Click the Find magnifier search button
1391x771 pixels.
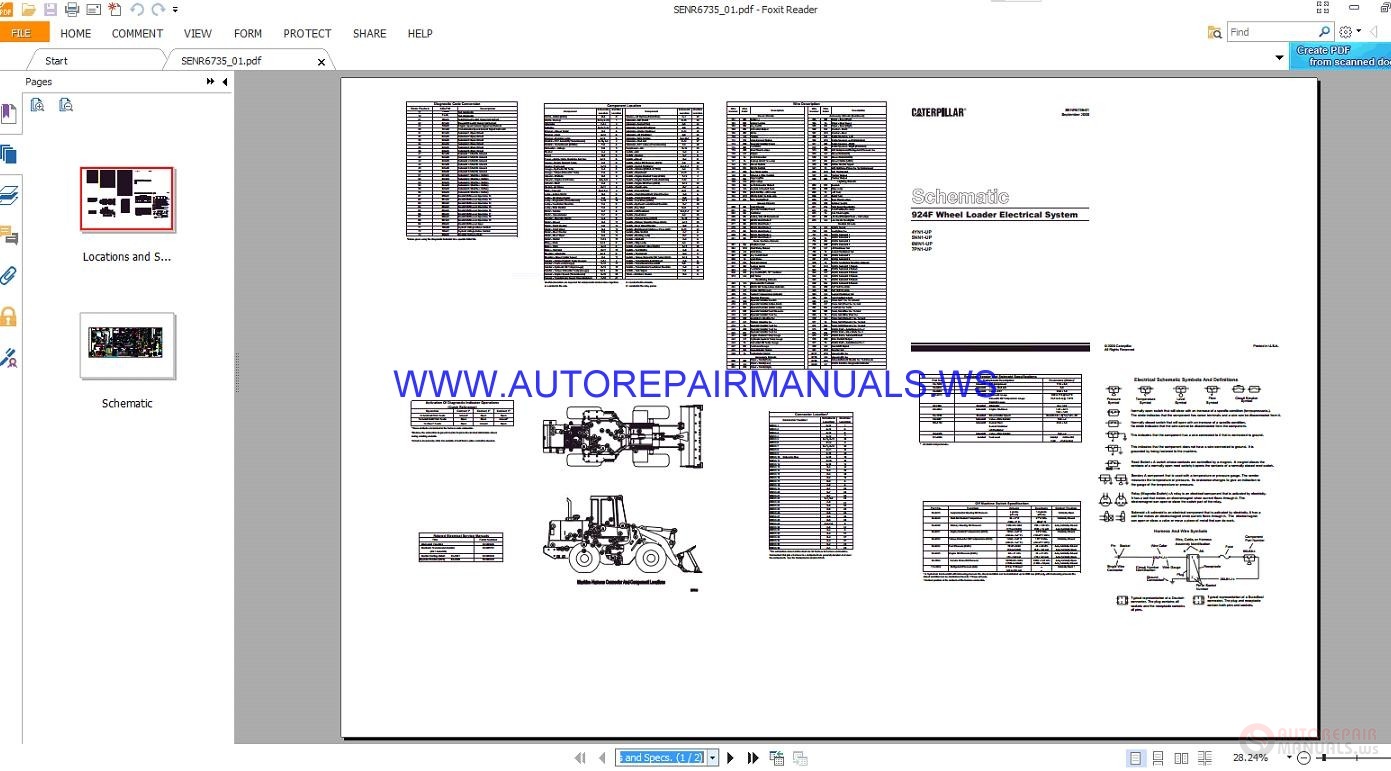pyautogui.click(x=1324, y=32)
